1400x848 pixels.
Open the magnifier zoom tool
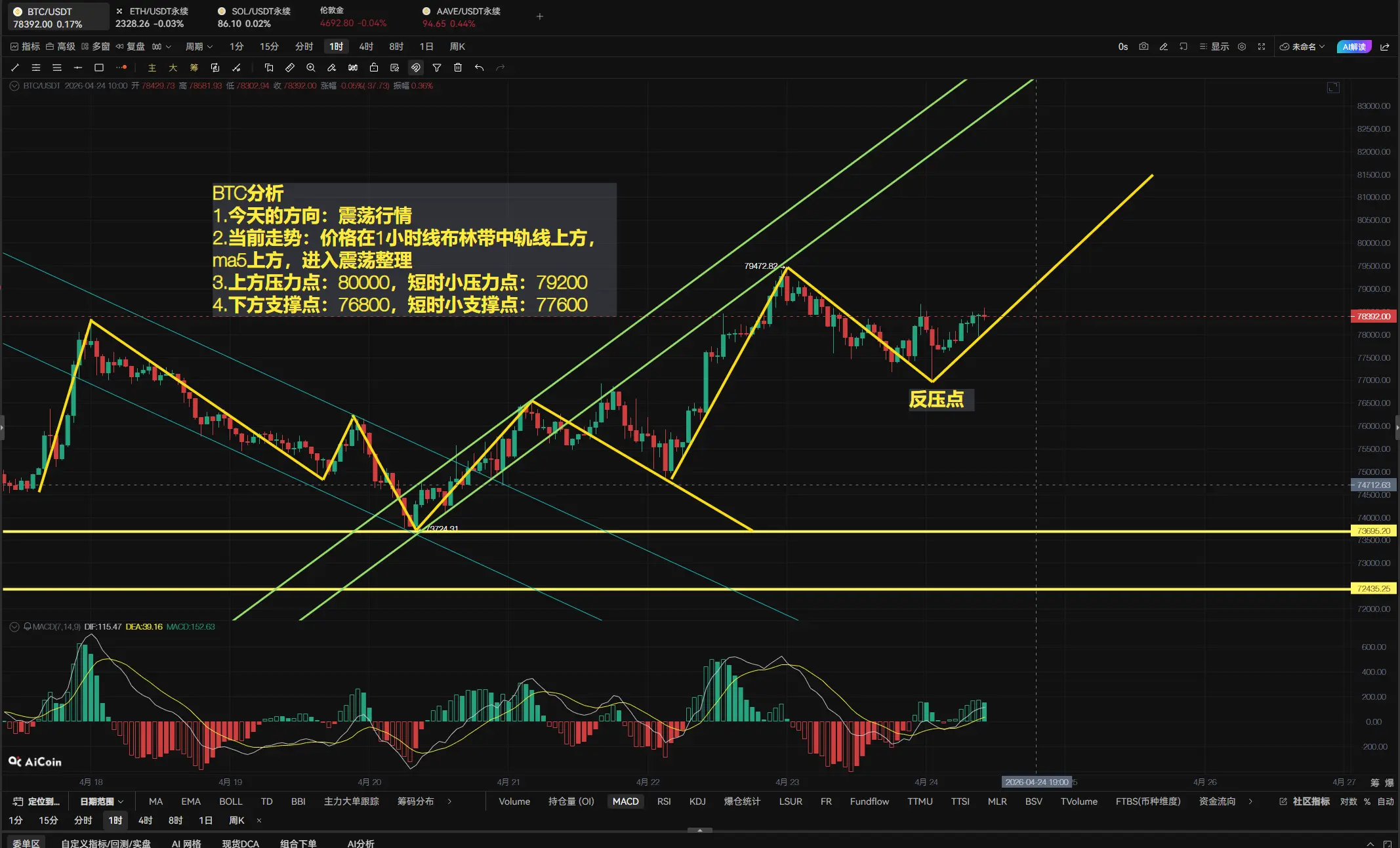(311, 68)
